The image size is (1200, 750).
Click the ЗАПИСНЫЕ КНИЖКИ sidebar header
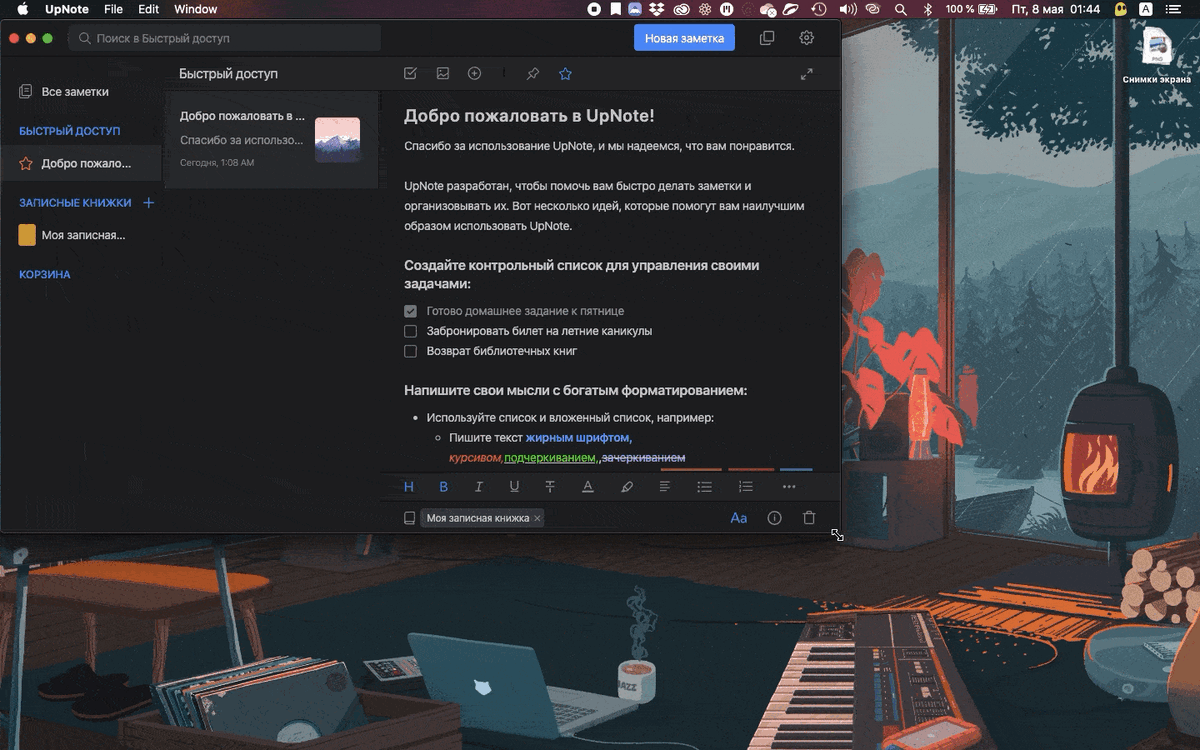tap(75, 203)
